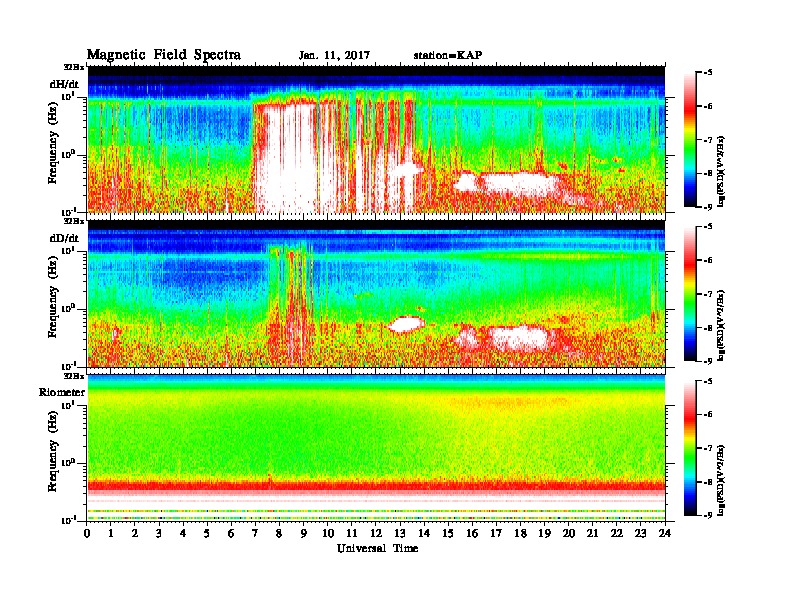Image resolution: width=792 pixels, height=612 pixels.
Task: Click the log(PSD) label beside Riometer color scale
Action: point(722,480)
